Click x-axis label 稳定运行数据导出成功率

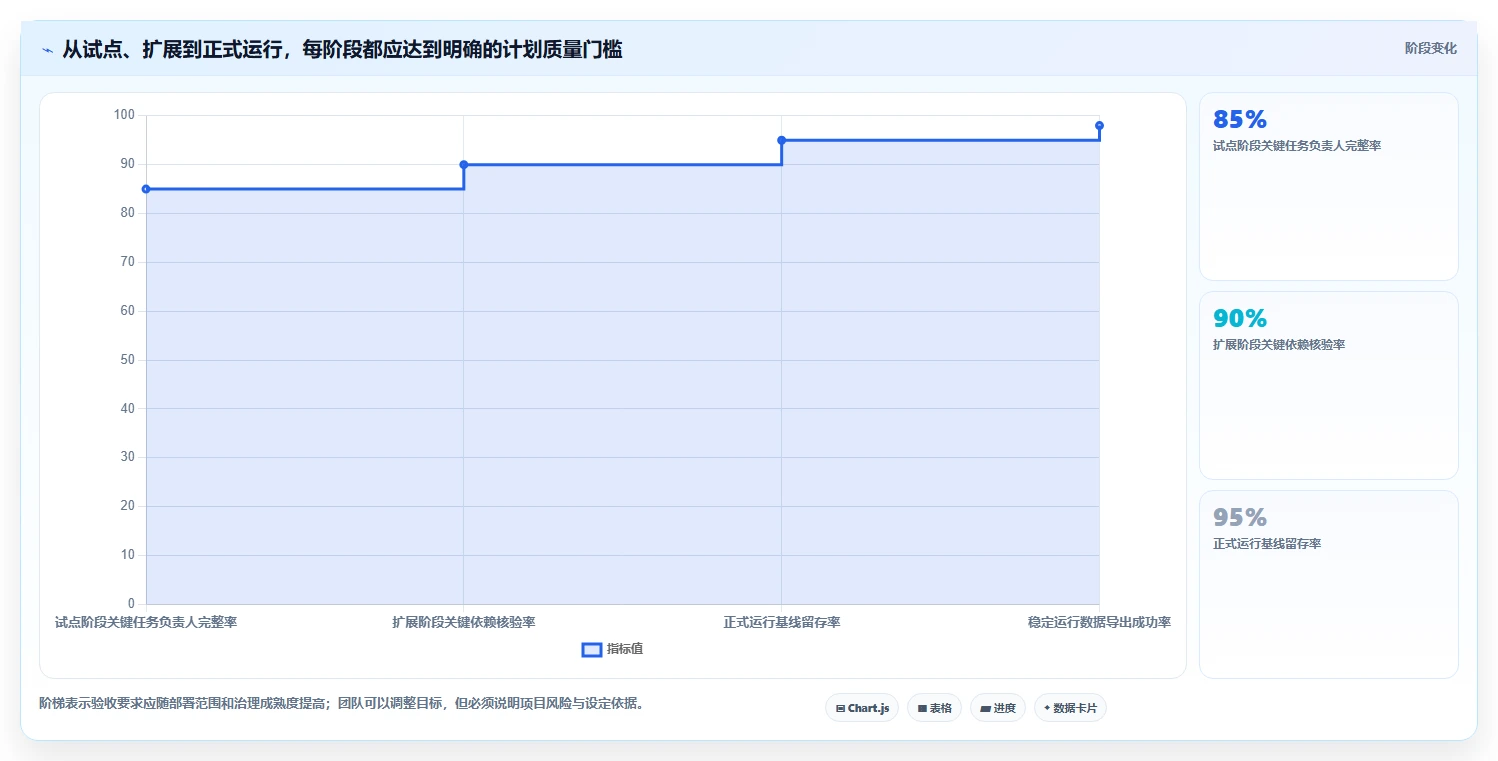coord(1099,622)
